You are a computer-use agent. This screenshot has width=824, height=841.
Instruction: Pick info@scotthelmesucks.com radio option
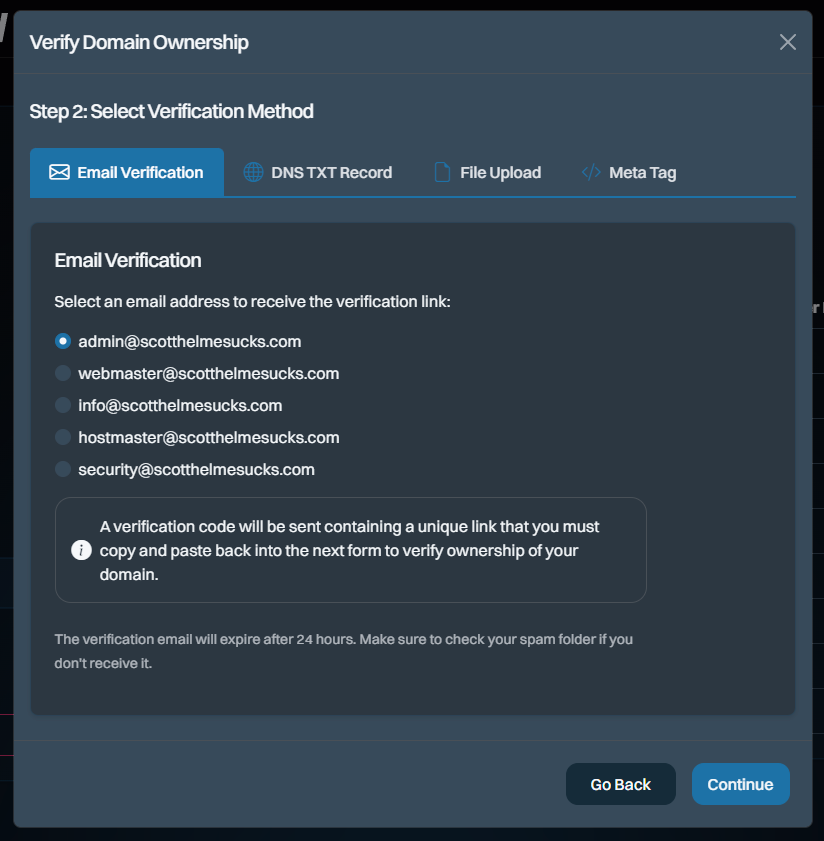(x=63, y=405)
